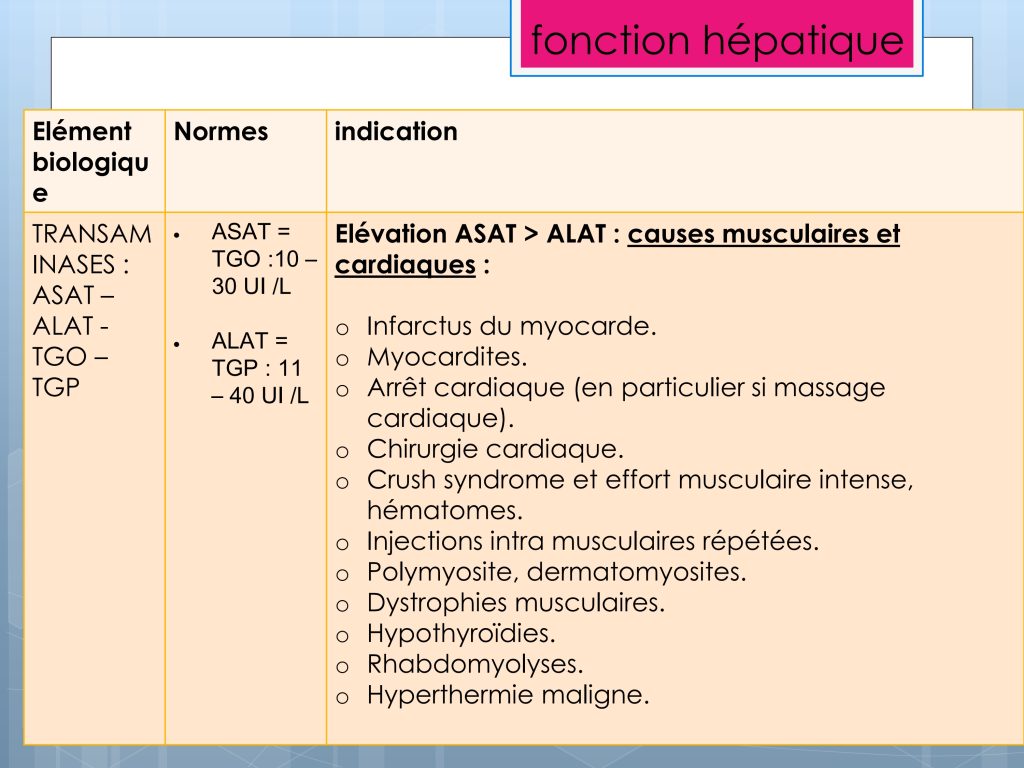Click the 'Arrêt cardiaque (en particulier si massage' line
The height and width of the screenshot is (768, 1024).
click(626, 387)
